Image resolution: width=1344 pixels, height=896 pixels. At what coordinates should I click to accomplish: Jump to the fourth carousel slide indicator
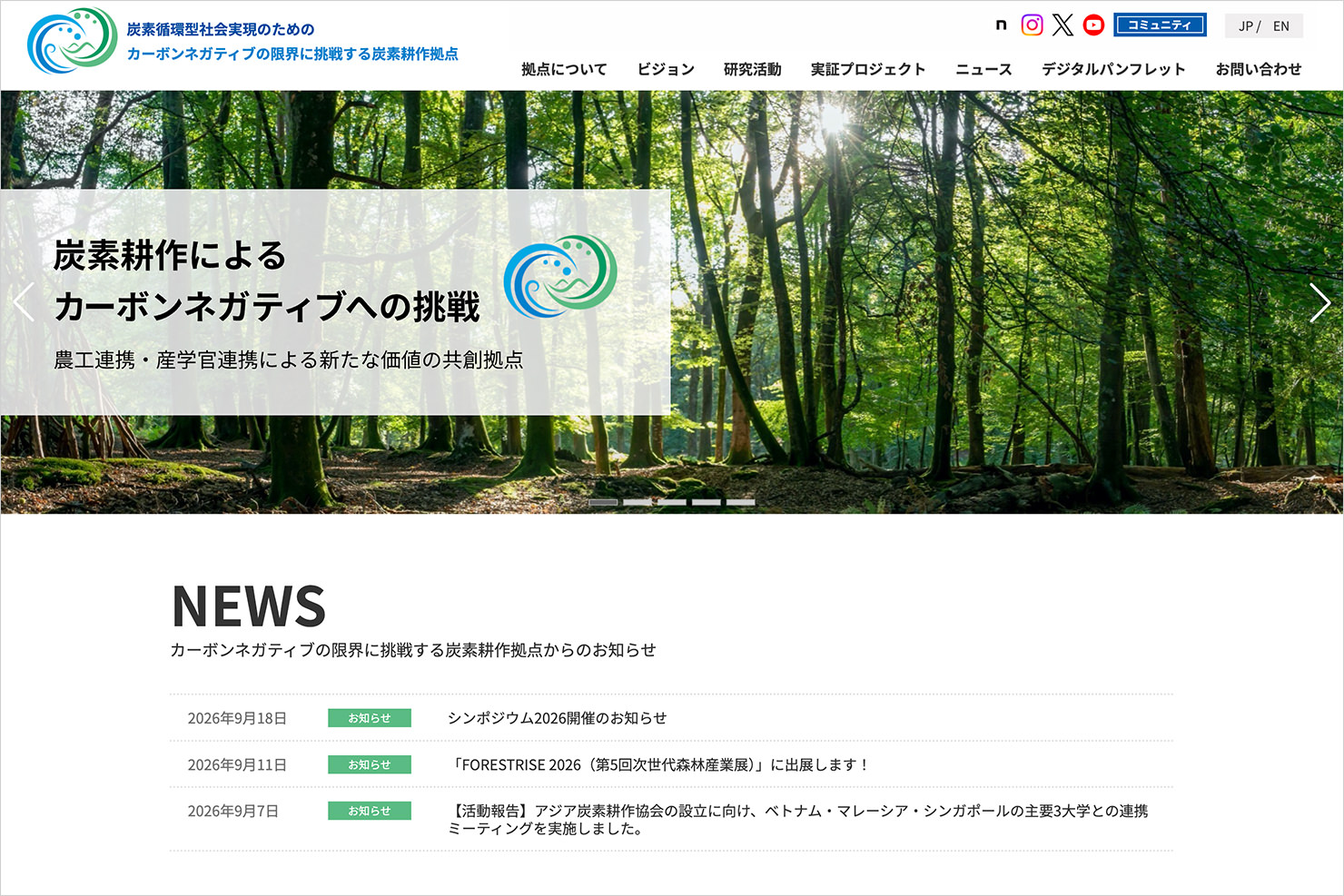click(707, 502)
